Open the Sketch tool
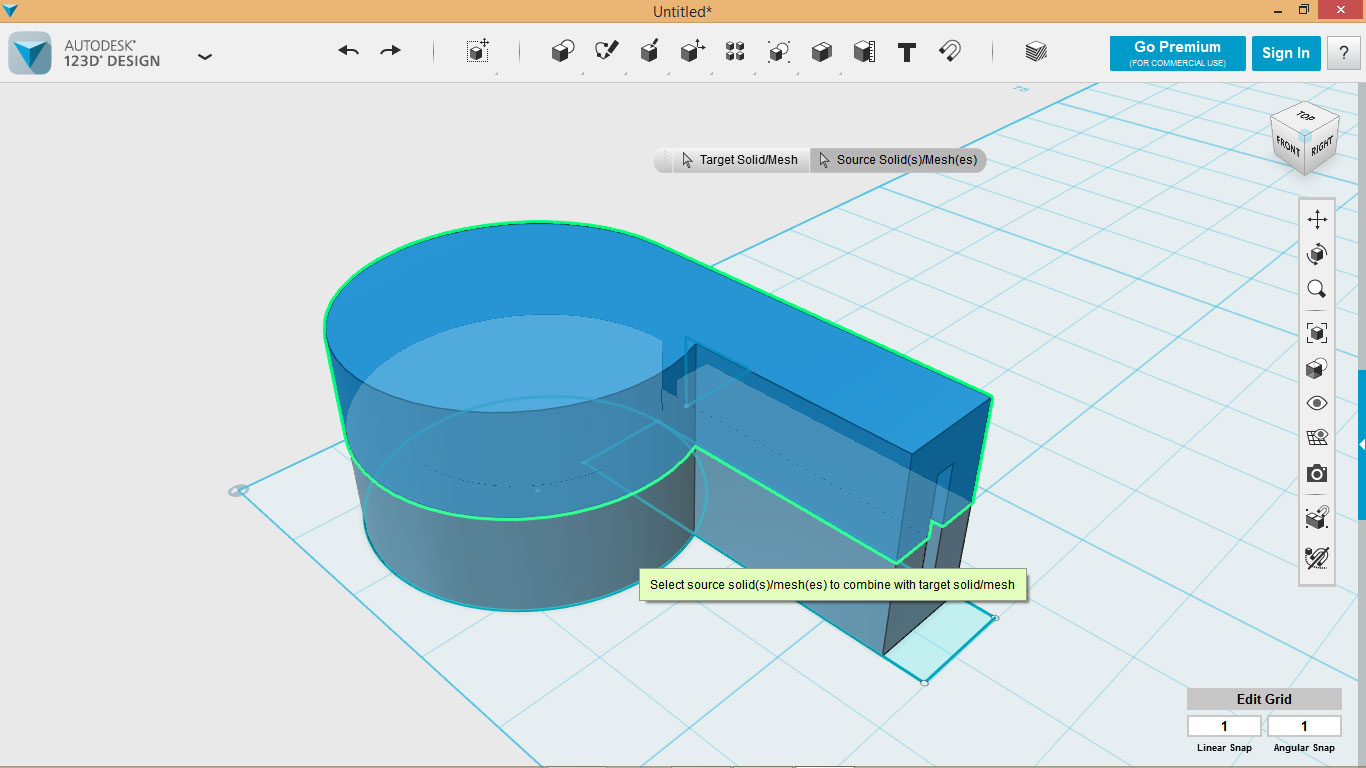The image size is (1366, 768). (605, 52)
